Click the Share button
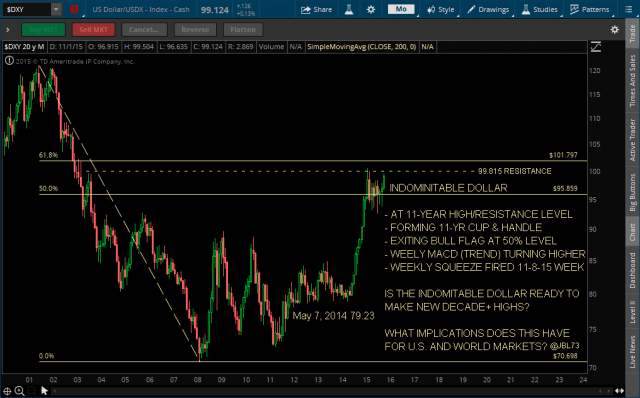This screenshot has height=398, width=640. point(316,9)
